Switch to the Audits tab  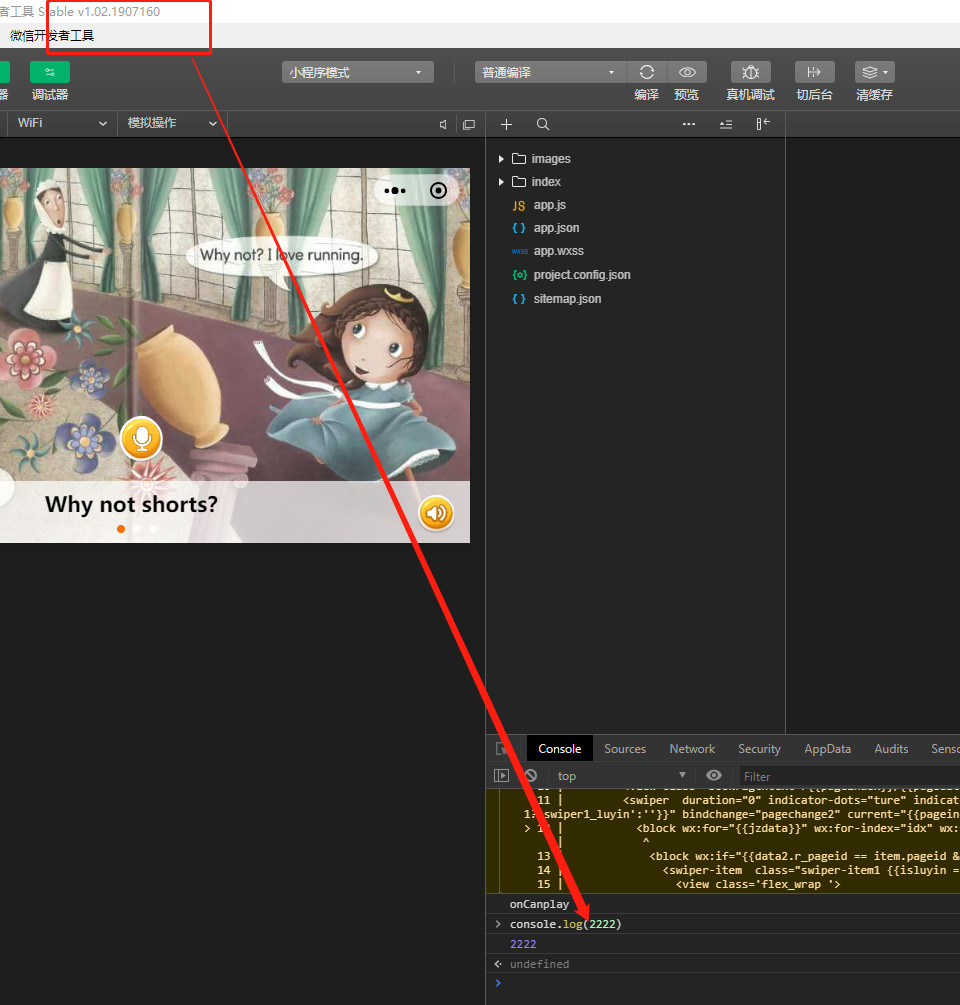click(891, 749)
